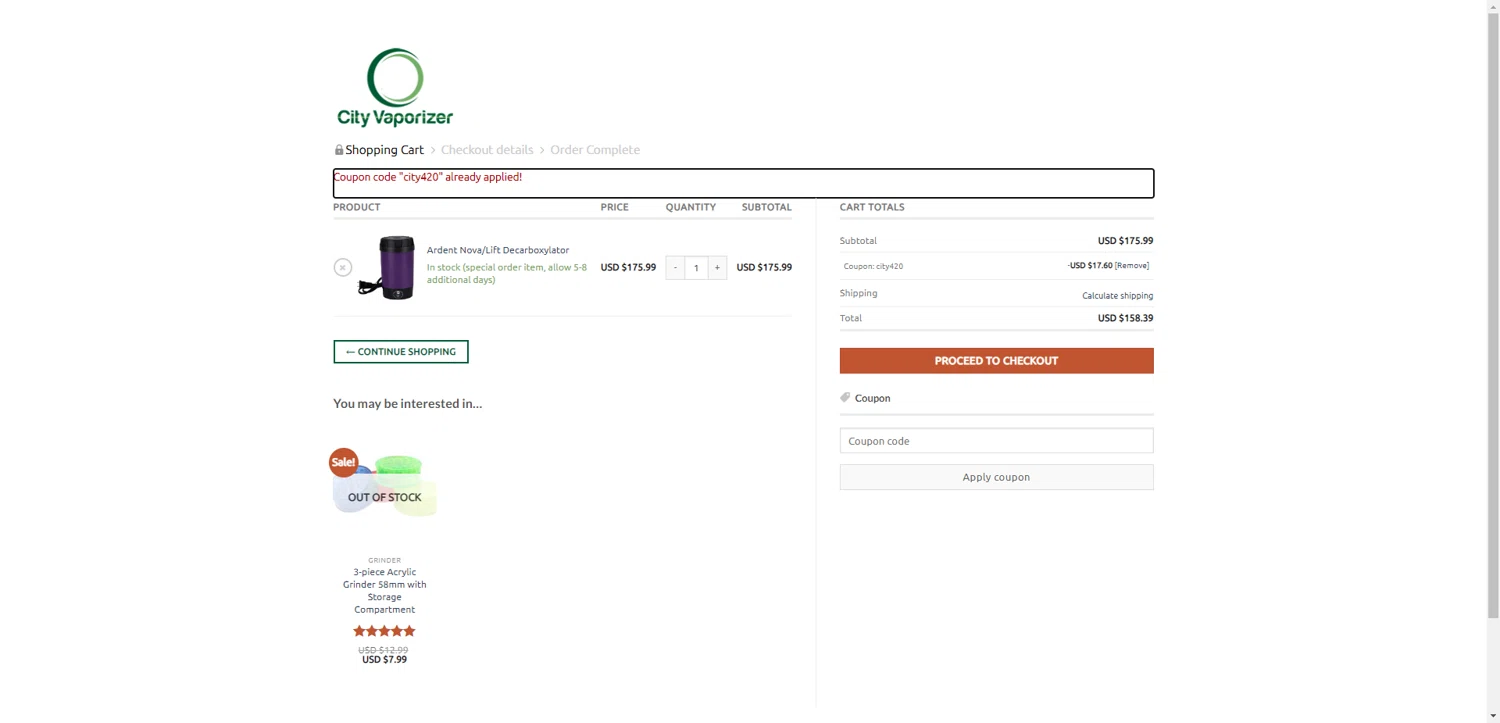The image size is (1500, 723).
Task: Open Ardent Nova/Lift Decarboxylator product link
Action: point(498,250)
